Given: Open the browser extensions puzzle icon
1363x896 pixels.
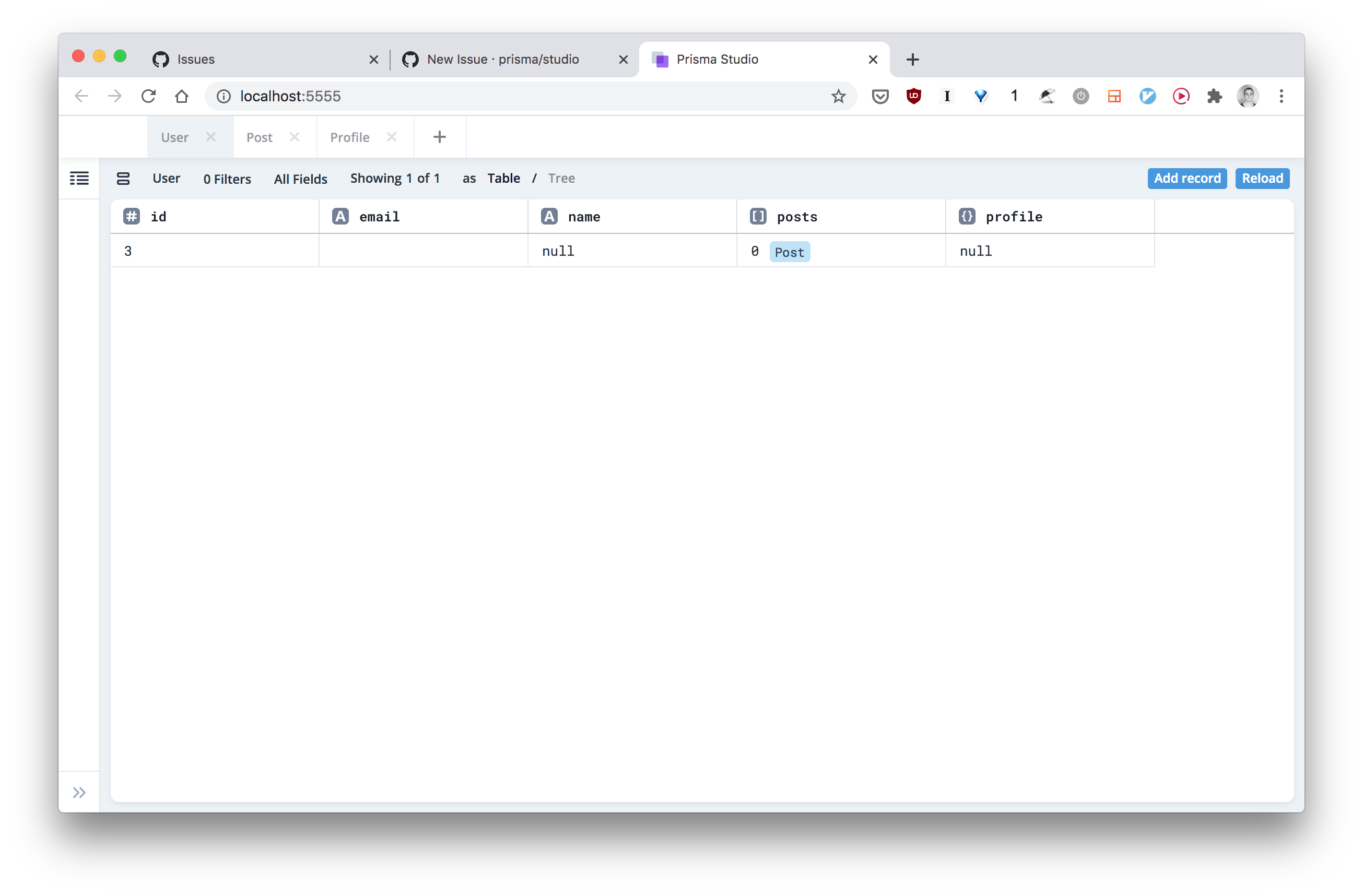Looking at the screenshot, I should point(1215,96).
